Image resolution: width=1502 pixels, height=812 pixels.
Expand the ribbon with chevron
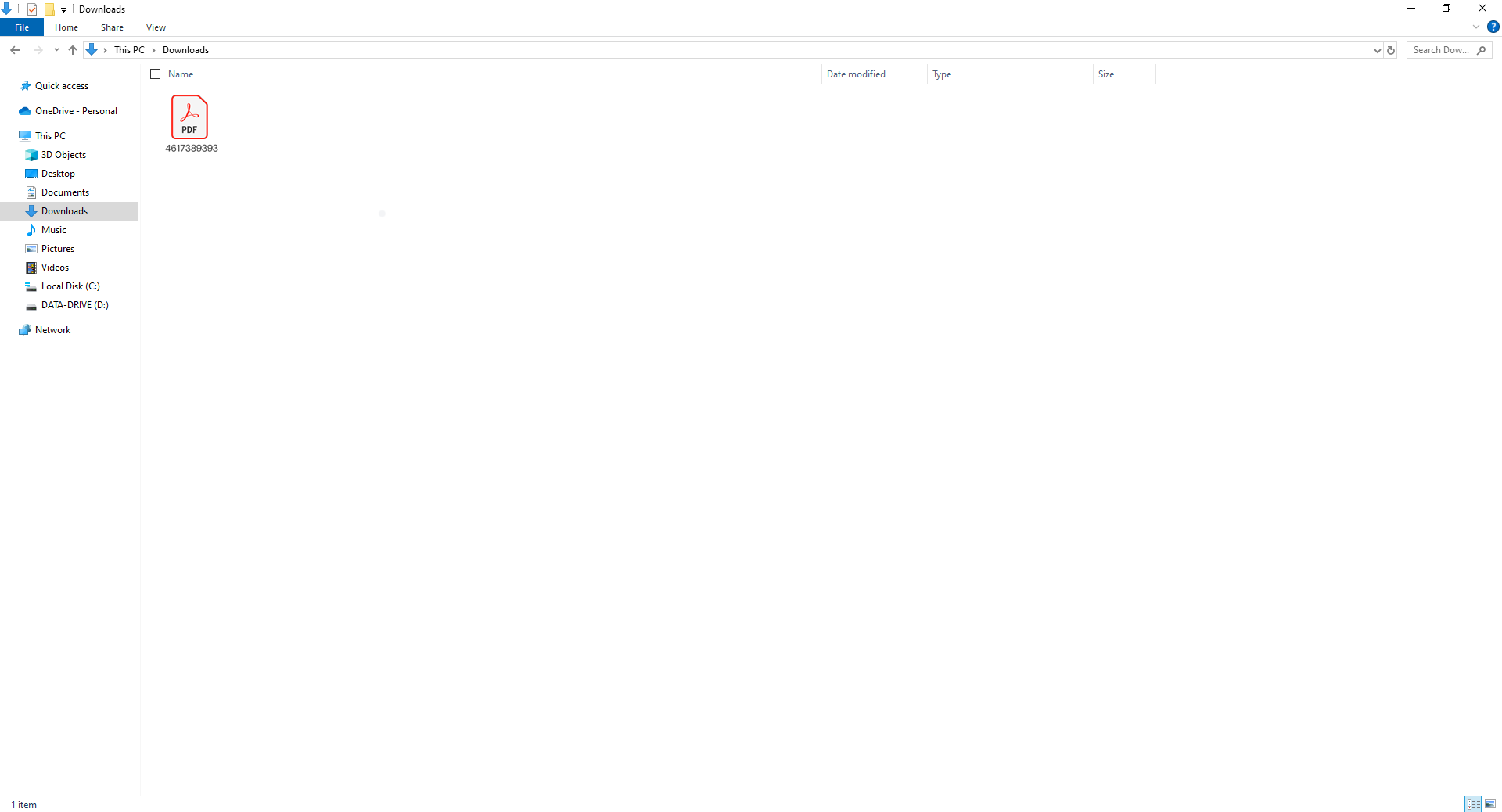click(x=1476, y=27)
